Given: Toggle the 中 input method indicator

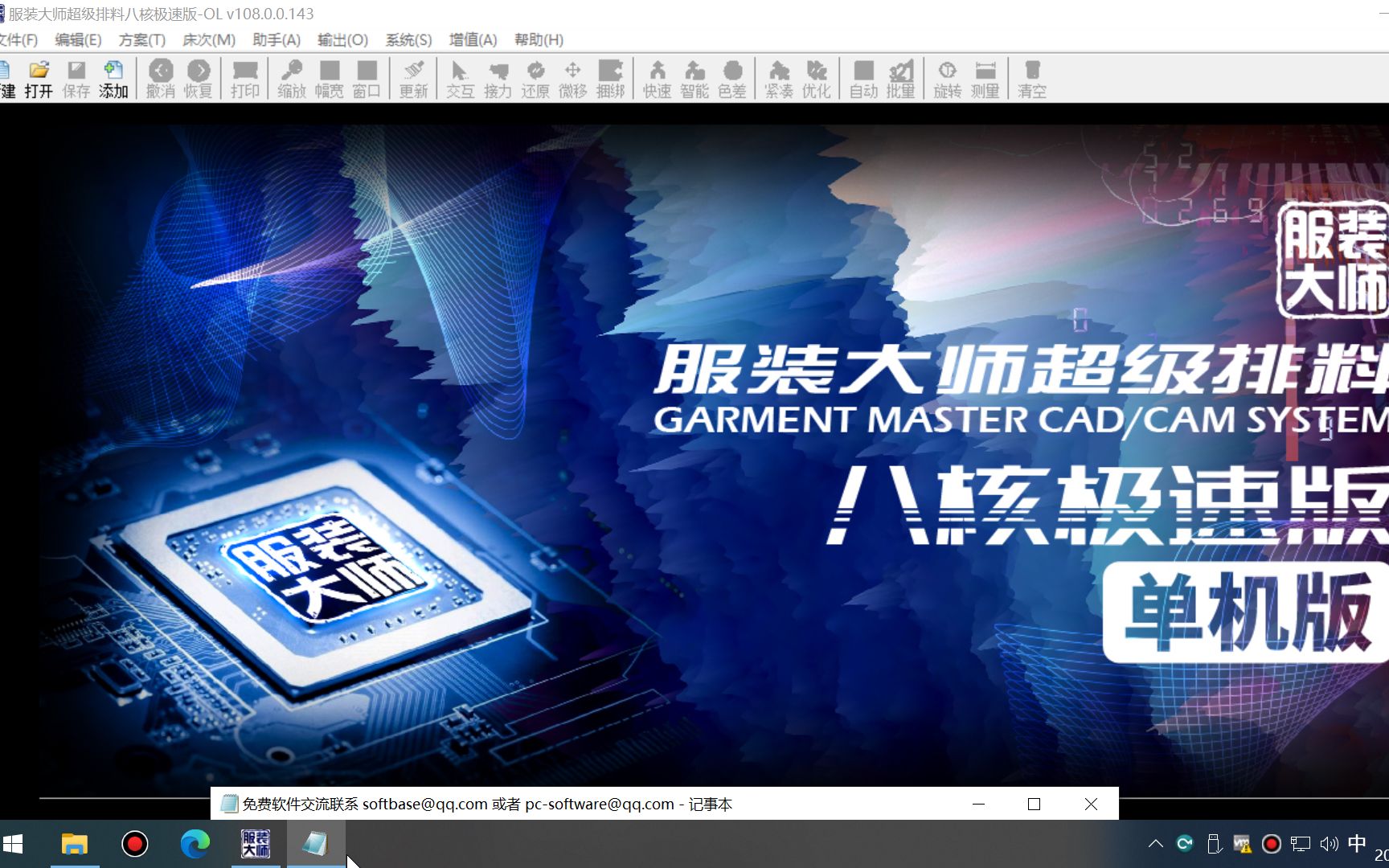Looking at the screenshot, I should tap(1357, 844).
